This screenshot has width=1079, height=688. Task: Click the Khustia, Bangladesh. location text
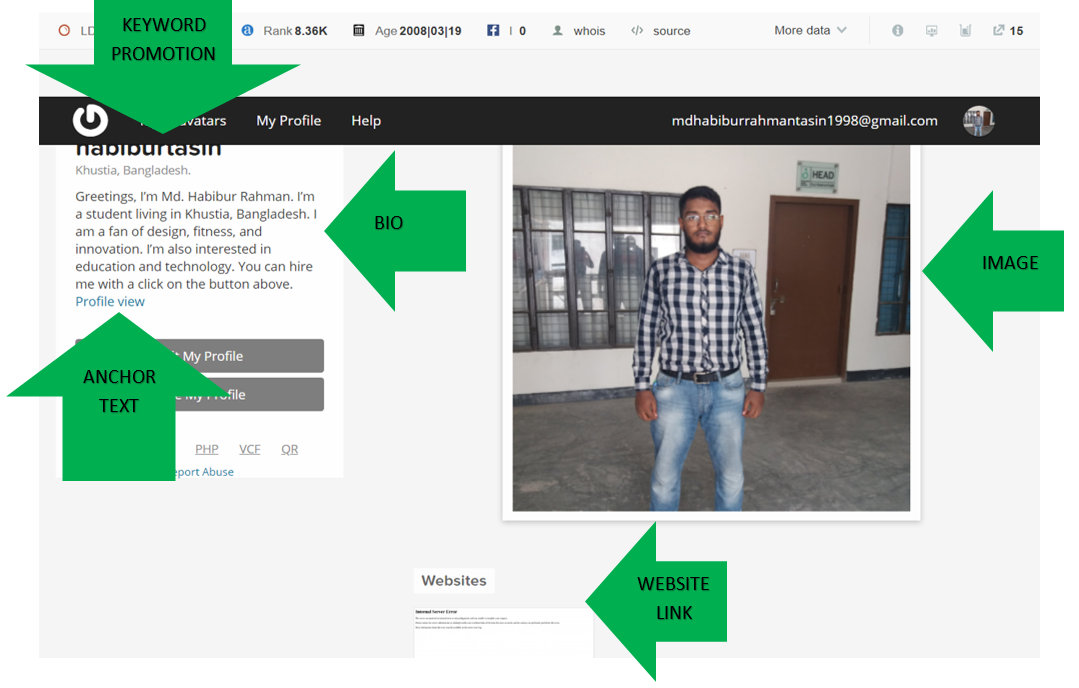click(x=133, y=170)
